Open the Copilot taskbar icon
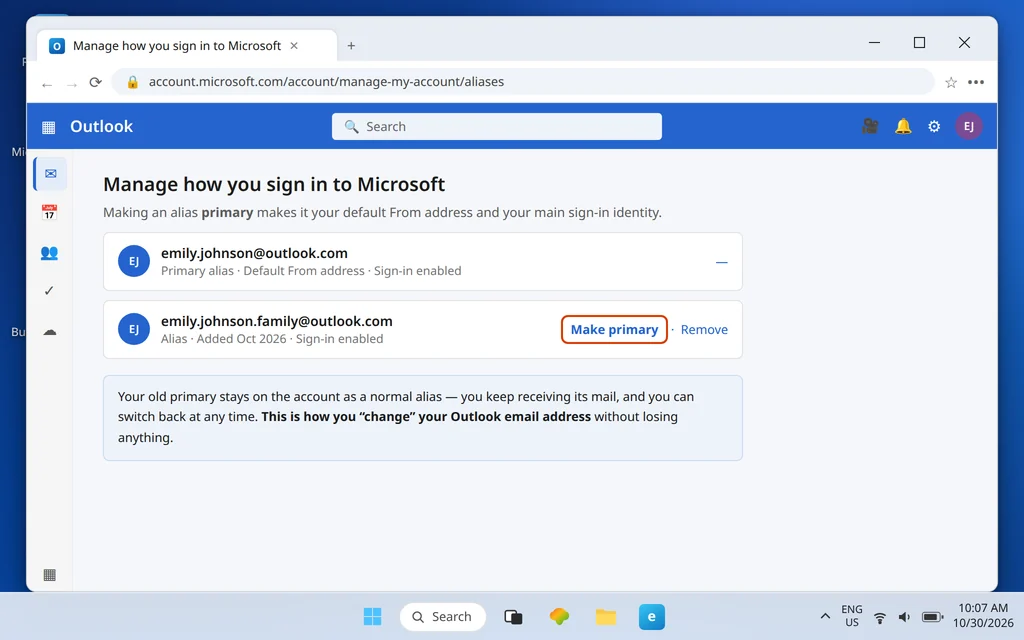Screen dimensions: 1024x640 [x=559, y=616]
